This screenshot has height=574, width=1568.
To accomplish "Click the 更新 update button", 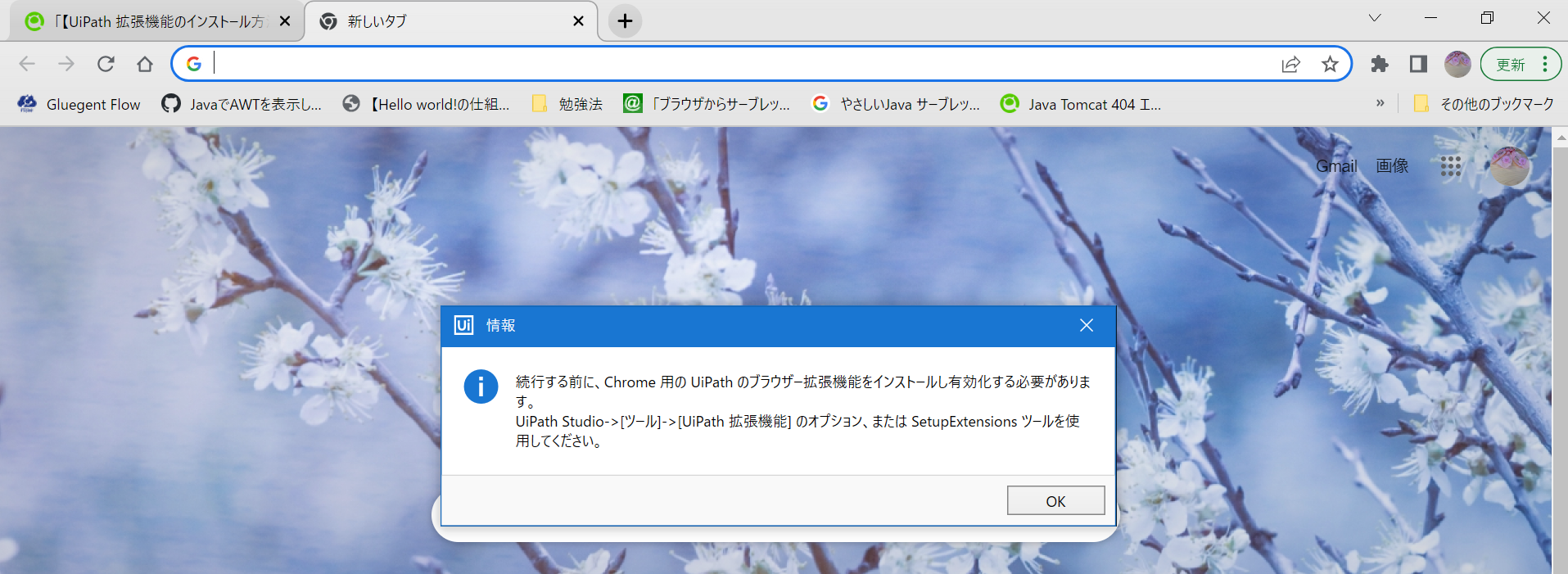I will click(1511, 65).
